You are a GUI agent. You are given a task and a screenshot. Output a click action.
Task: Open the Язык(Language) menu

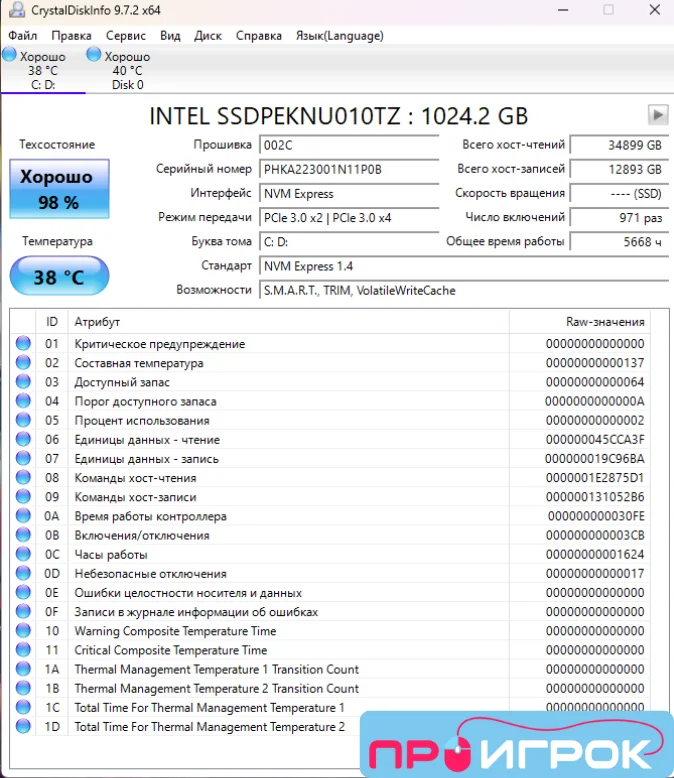(339, 36)
